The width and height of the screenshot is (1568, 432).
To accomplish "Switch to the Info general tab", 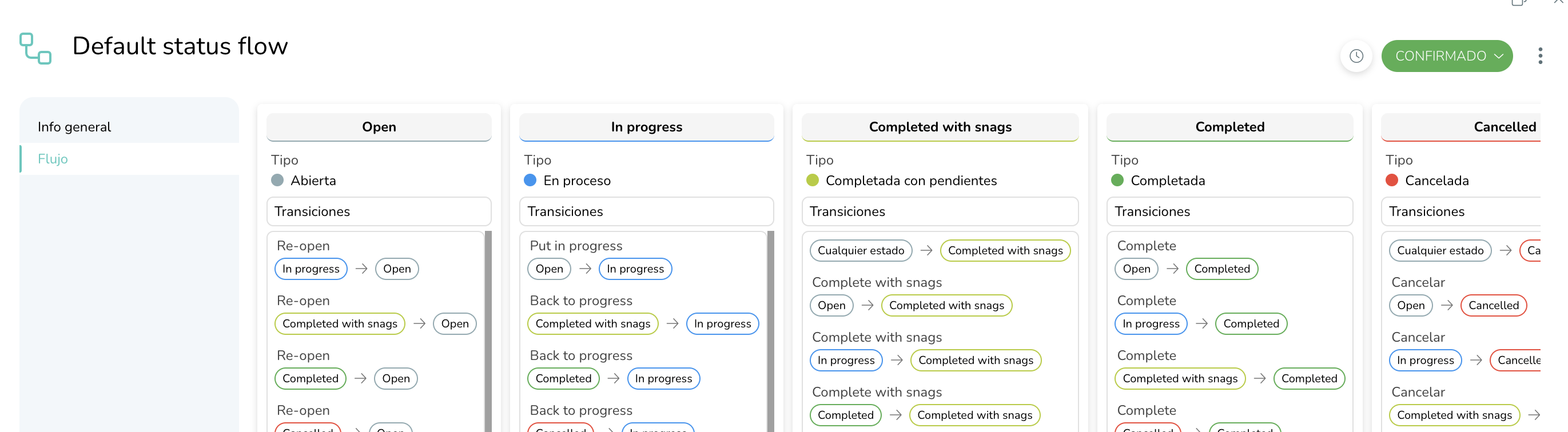I will point(129,126).
